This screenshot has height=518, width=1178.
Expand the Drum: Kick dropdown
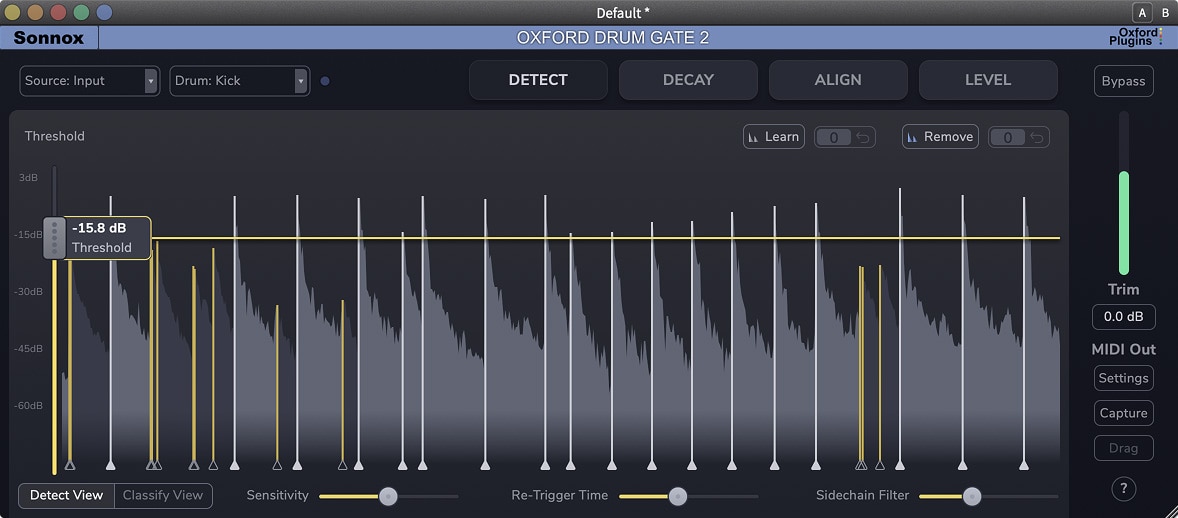[x=239, y=81]
